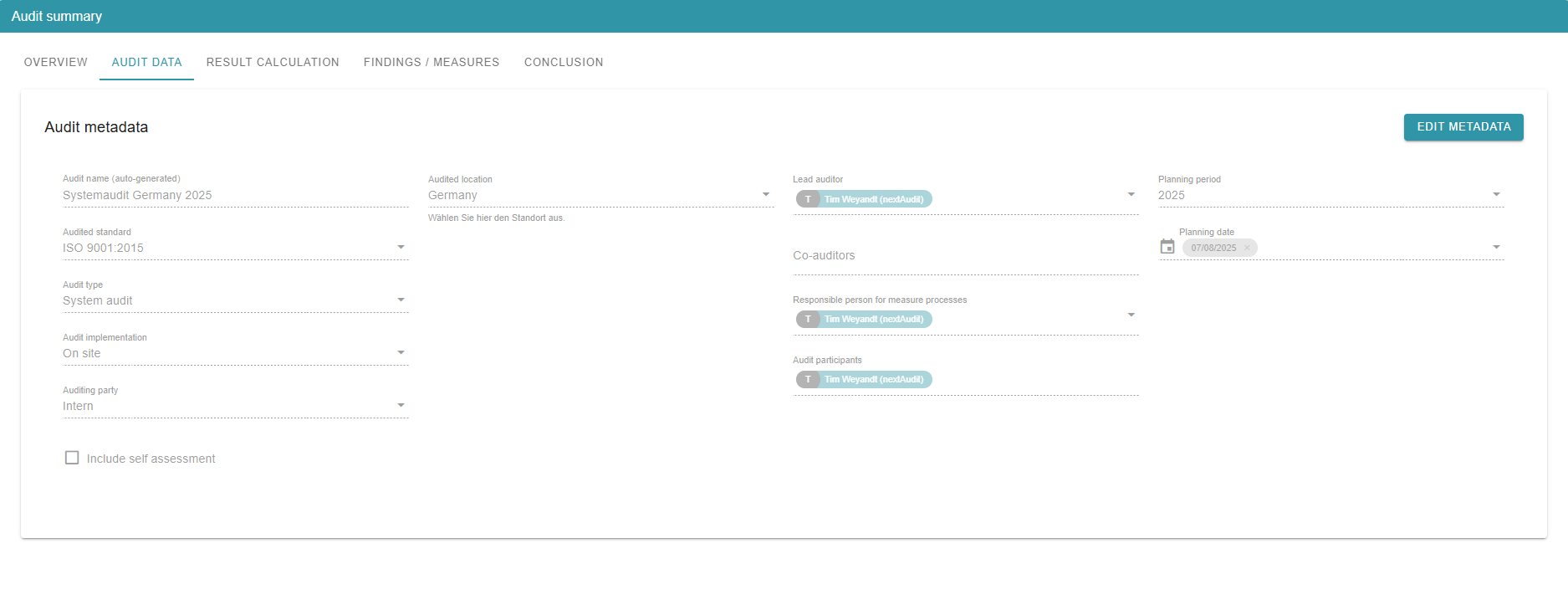Open the Audit type dropdown
This screenshot has width=1568, height=605.
point(401,300)
